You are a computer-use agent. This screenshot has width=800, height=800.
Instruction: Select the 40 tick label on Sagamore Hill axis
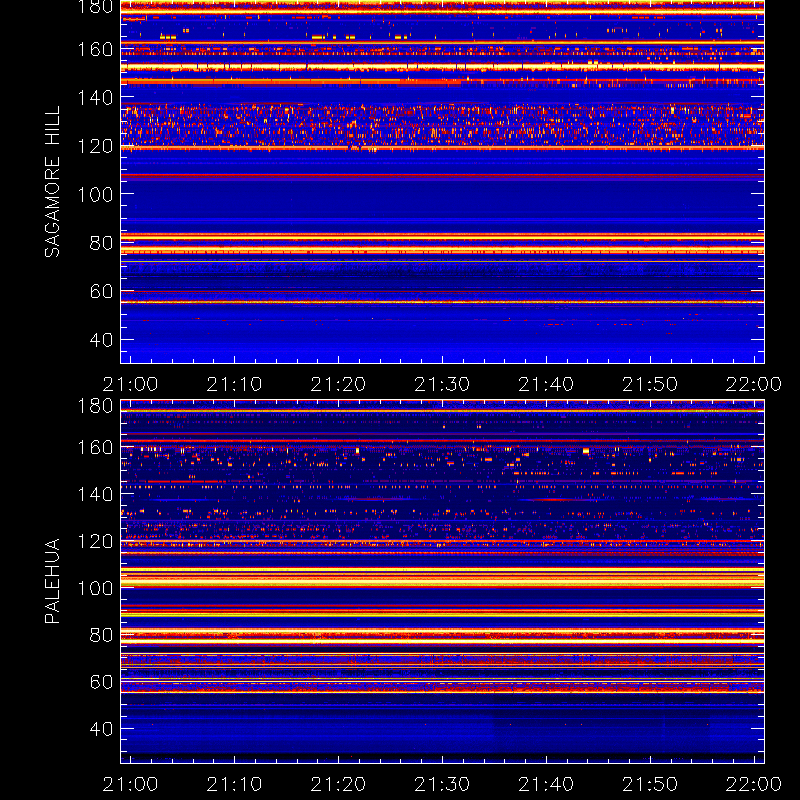click(x=102, y=340)
